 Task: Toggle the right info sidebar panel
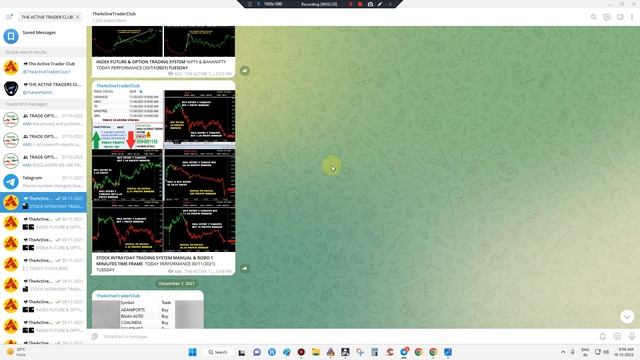620,17
